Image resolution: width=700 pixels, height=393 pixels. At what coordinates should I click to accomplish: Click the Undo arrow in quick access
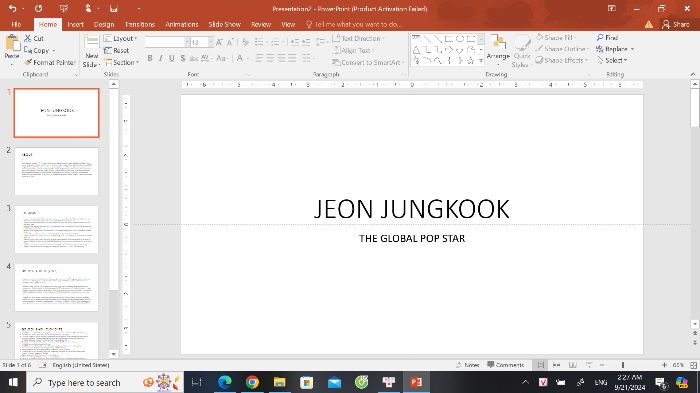click(x=12, y=8)
